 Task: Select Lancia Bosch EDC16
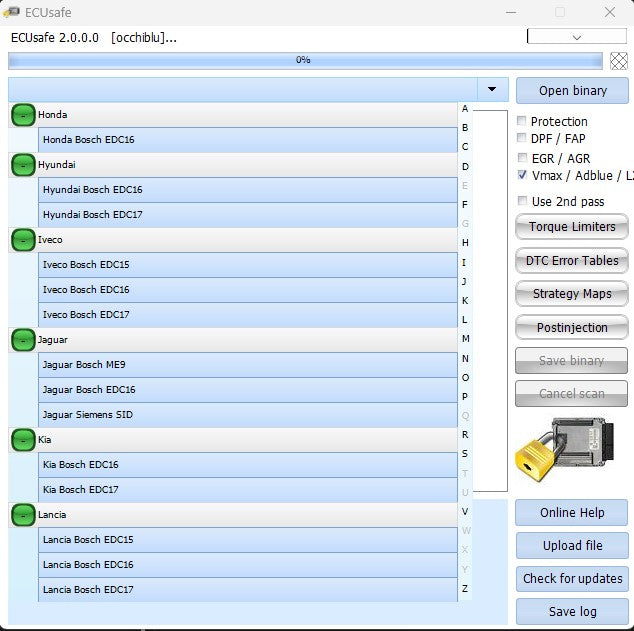coord(248,565)
